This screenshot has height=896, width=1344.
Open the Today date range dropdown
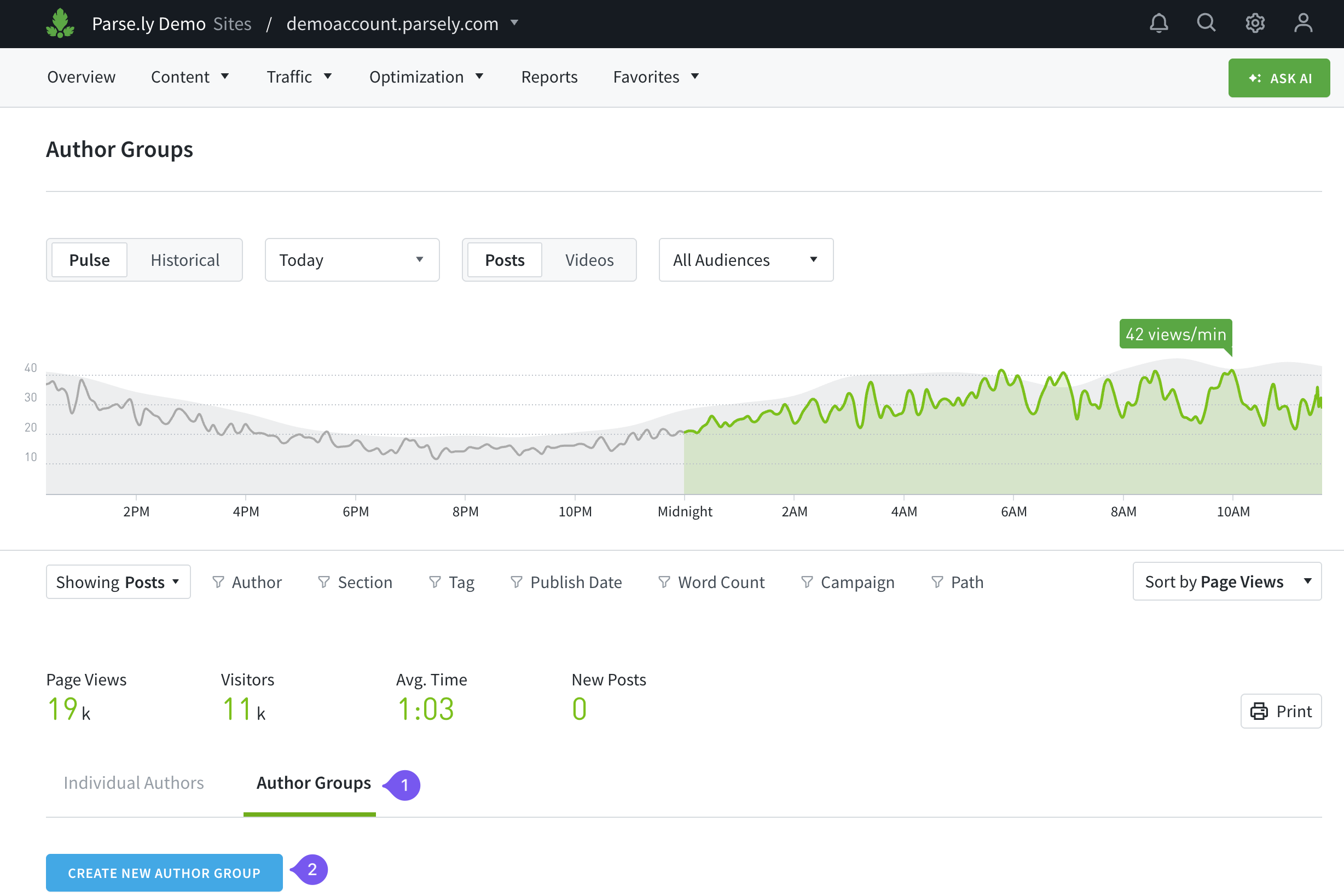coord(351,260)
